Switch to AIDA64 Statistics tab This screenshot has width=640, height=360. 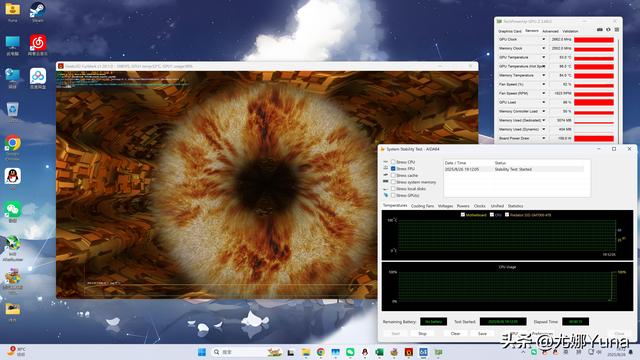pyautogui.click(x=516, y=206)
